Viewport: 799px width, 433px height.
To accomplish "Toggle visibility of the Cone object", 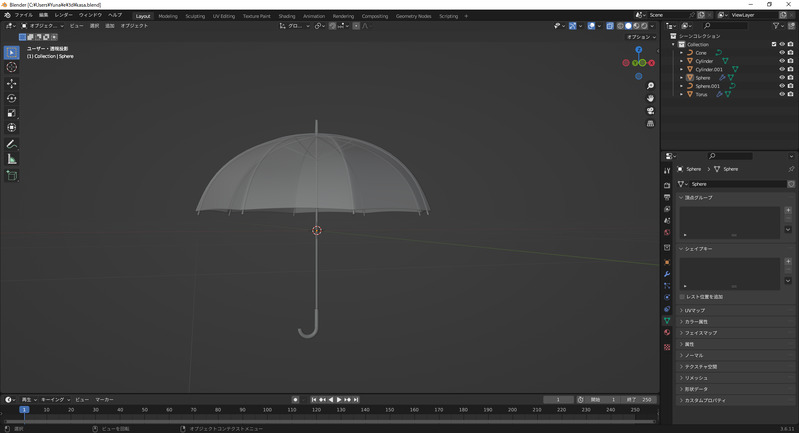I will click(782, 53).
